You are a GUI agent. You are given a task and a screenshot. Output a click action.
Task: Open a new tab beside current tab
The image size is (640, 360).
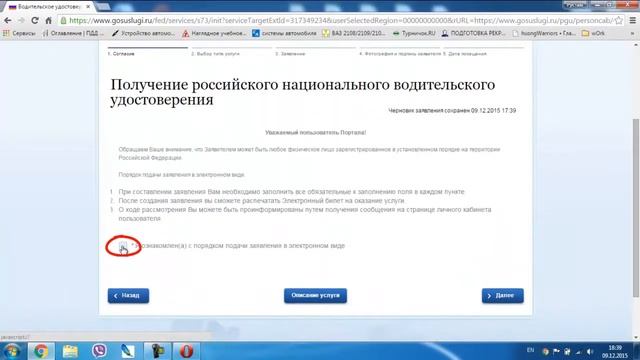click(103, 7)
